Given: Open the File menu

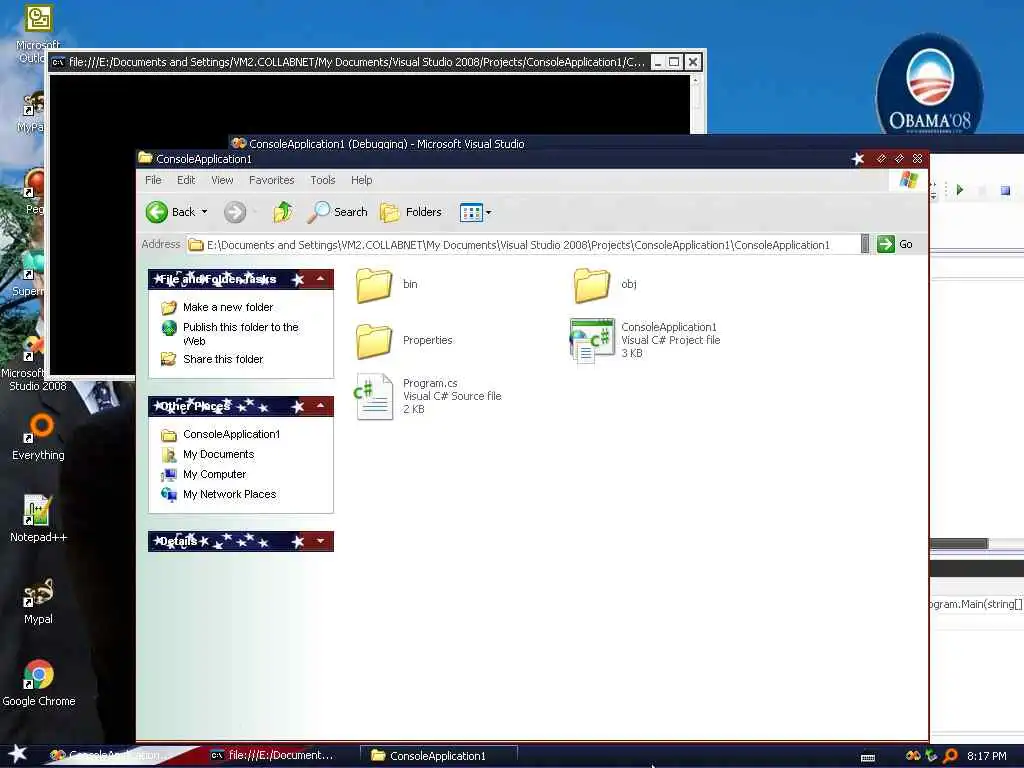Looking at the screenshot, I should (153, 180).
